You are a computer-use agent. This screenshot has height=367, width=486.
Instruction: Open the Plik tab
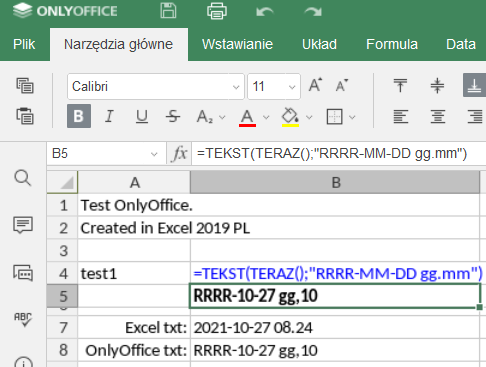(24, 44)
